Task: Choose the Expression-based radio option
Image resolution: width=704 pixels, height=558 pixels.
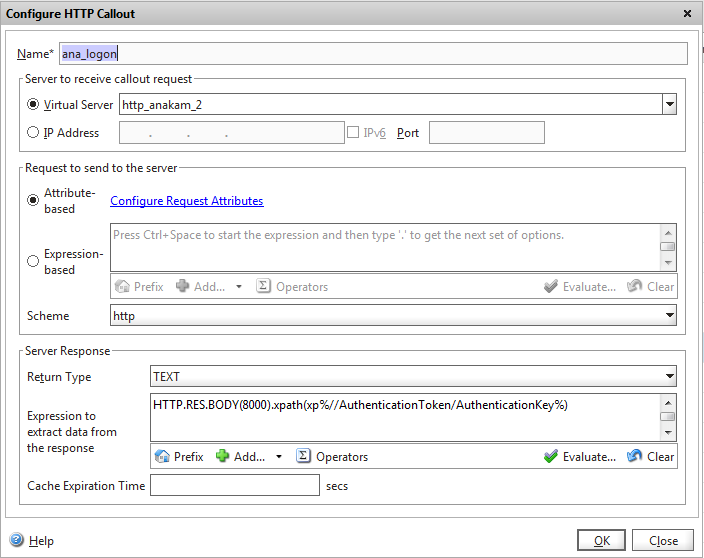Action: (x=34, y=262)
